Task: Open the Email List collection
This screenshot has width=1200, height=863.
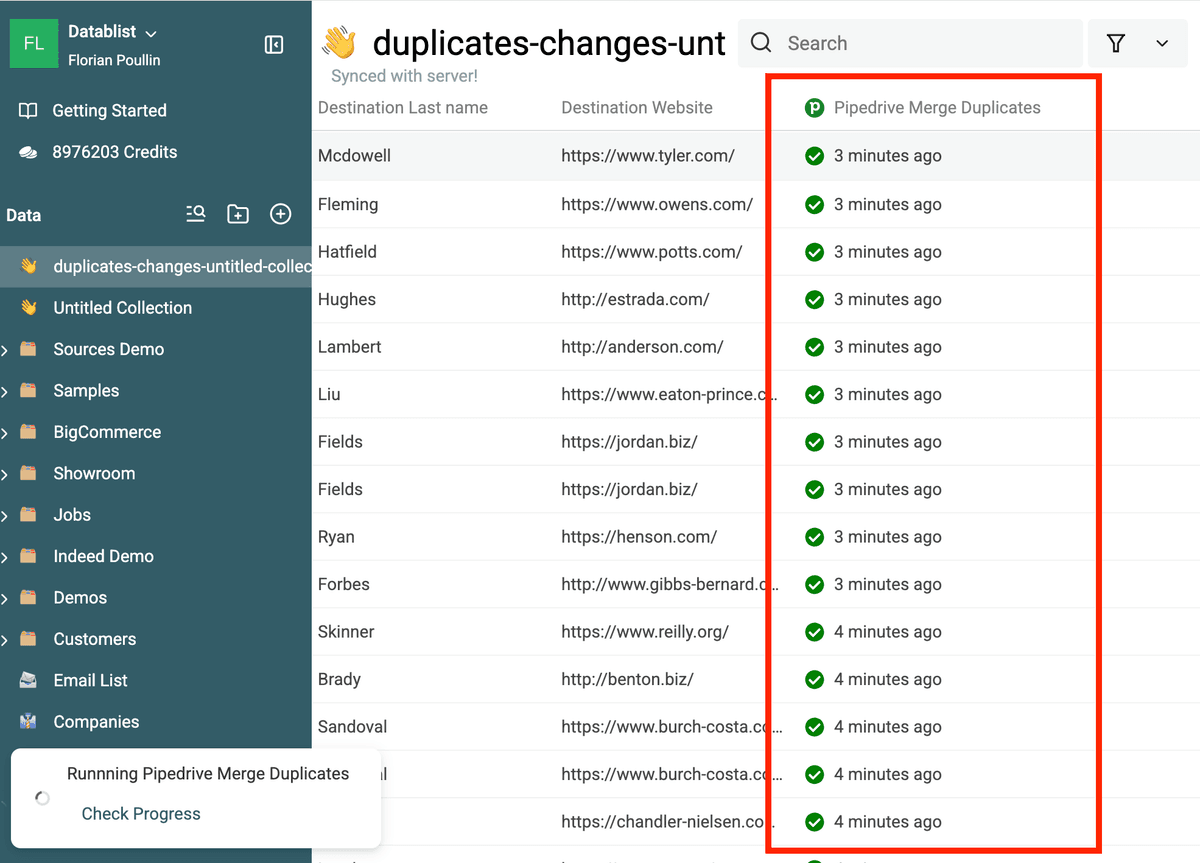Action: pos(90,681)
